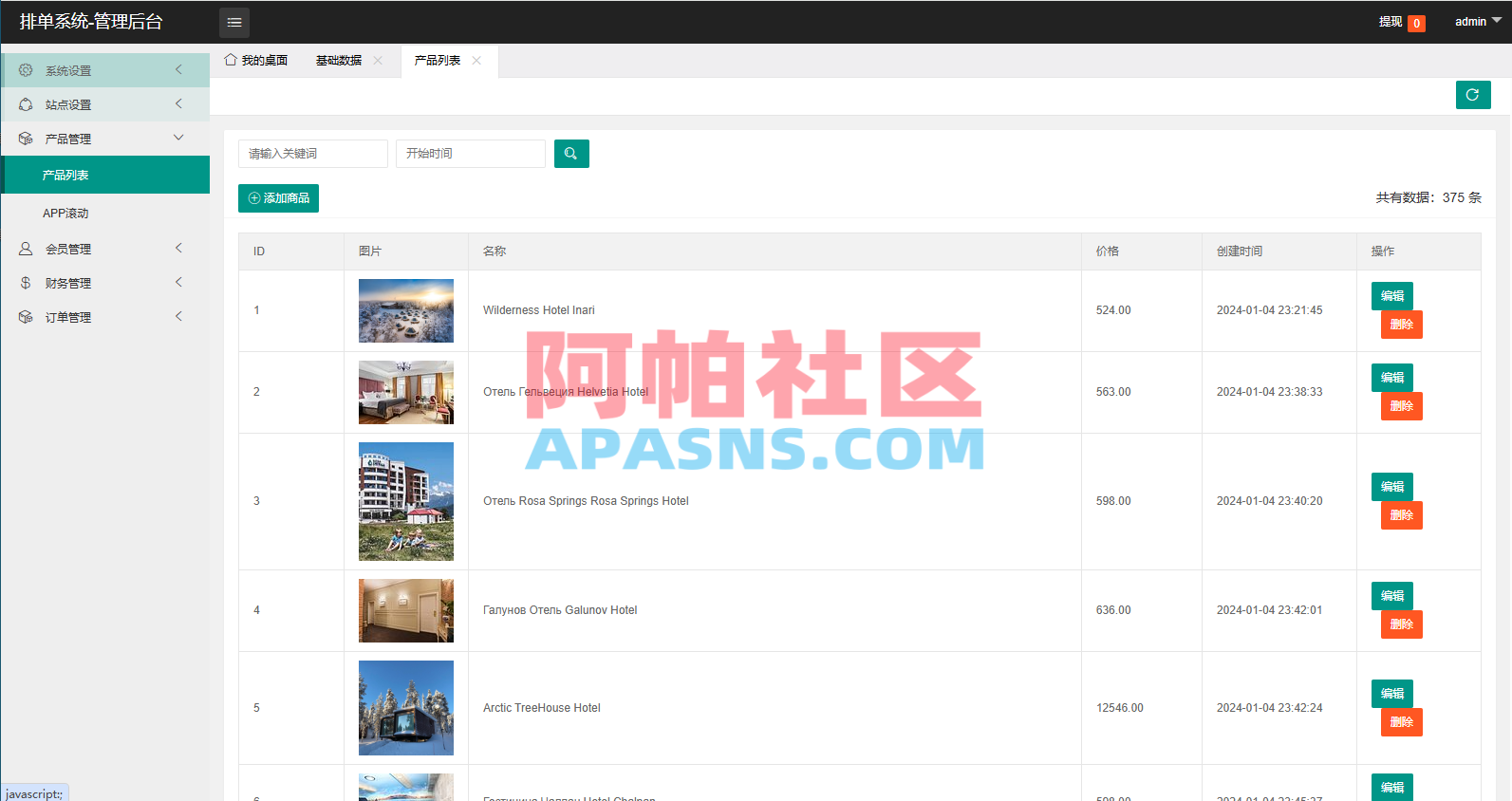Click 编辑 for Galunov Hotel row

click(1392, 596)
